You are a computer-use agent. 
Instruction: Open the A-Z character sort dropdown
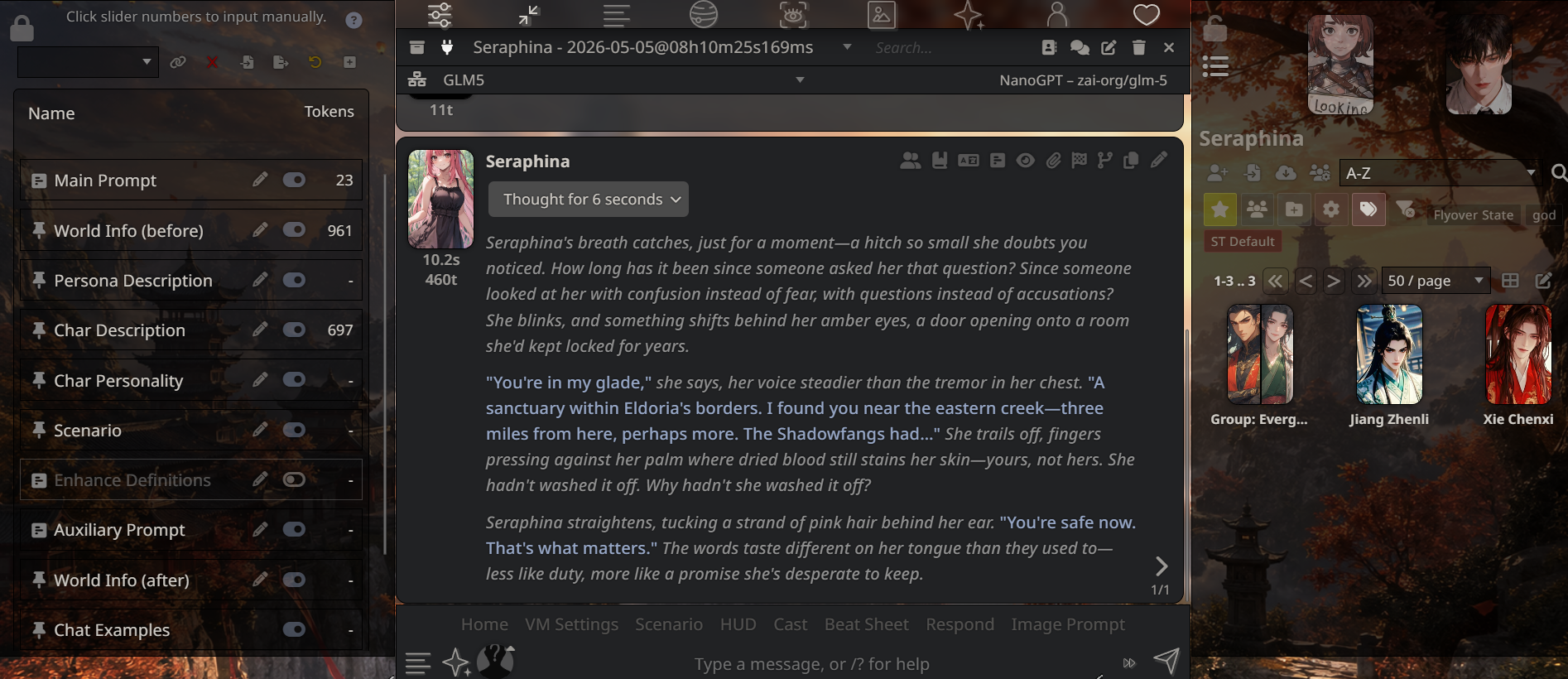tap(1438, 173)
